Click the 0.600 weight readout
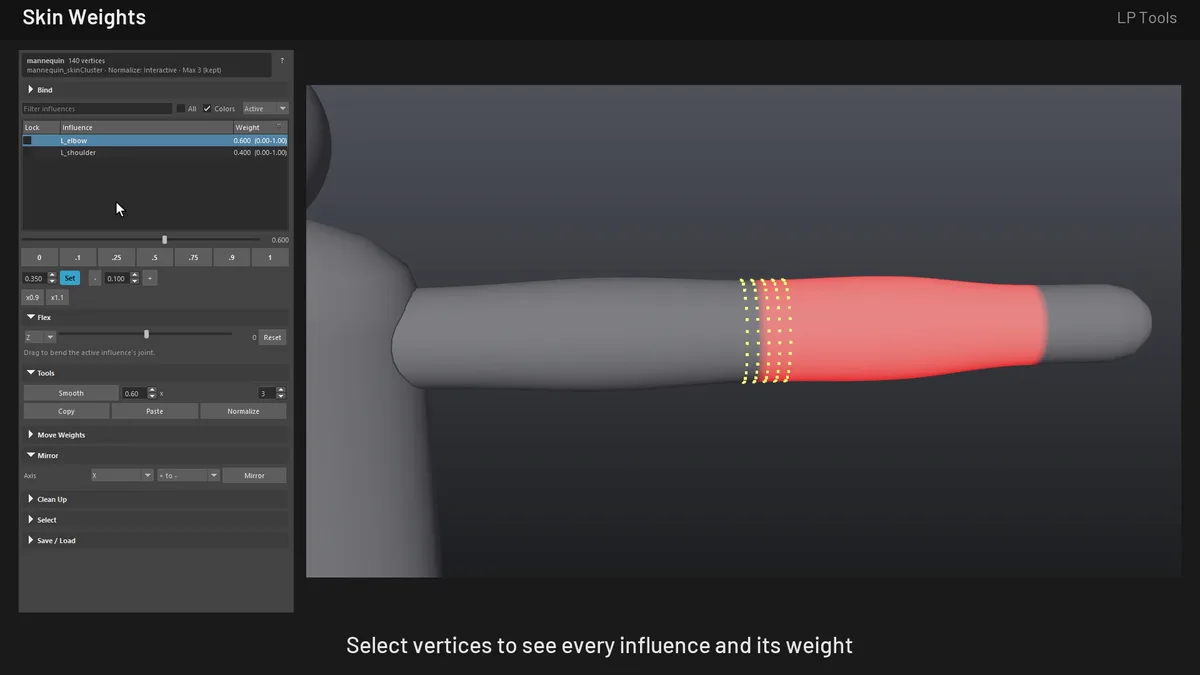Image resolution: width=1200 pixels, height=675 pixels. 280,240
